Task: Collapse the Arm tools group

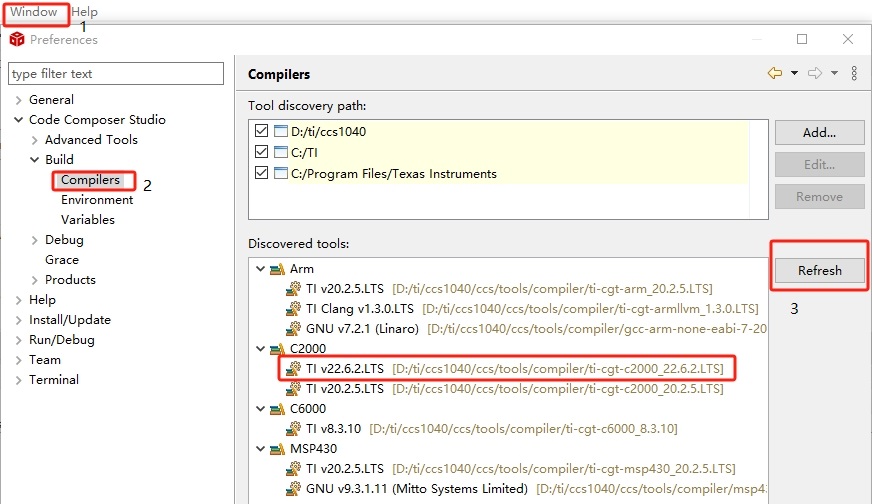Action: click(x=260, y=269)
